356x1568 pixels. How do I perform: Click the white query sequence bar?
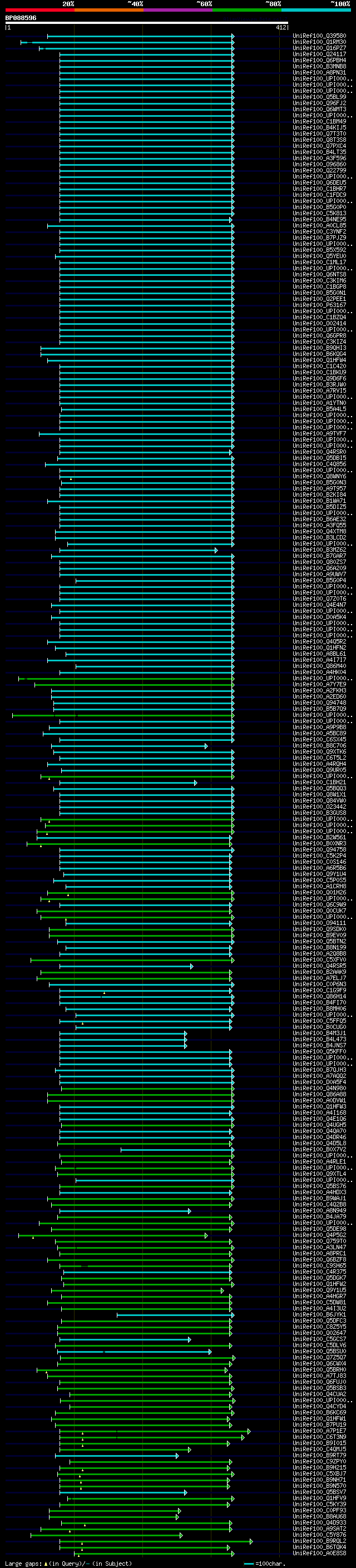(x=147, y=23)
